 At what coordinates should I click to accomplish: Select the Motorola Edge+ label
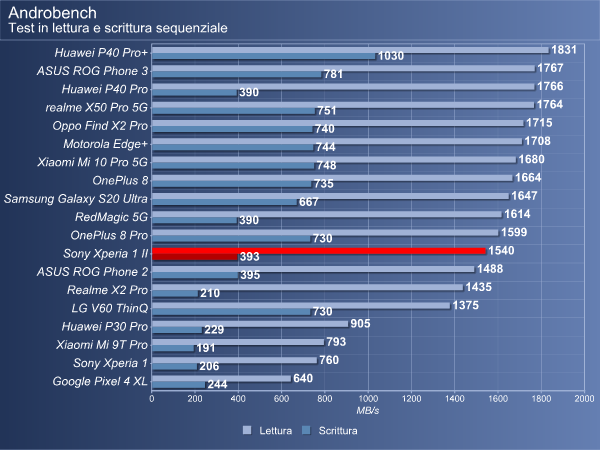(105, 144)
